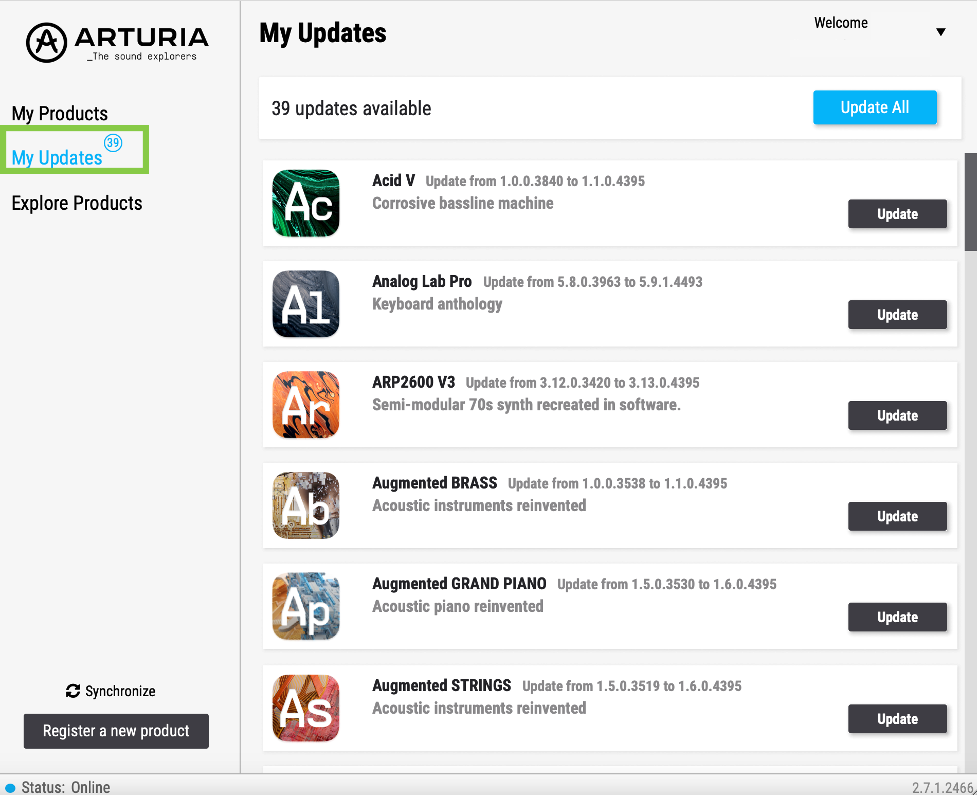Viewport: 977px width, 795px height.
Task: Update Analog Lab Pro
Action: click(x=897, y=315)
